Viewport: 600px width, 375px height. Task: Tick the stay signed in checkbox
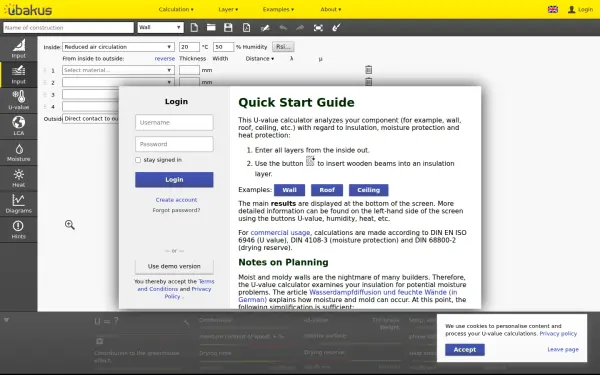pos(138,160)
